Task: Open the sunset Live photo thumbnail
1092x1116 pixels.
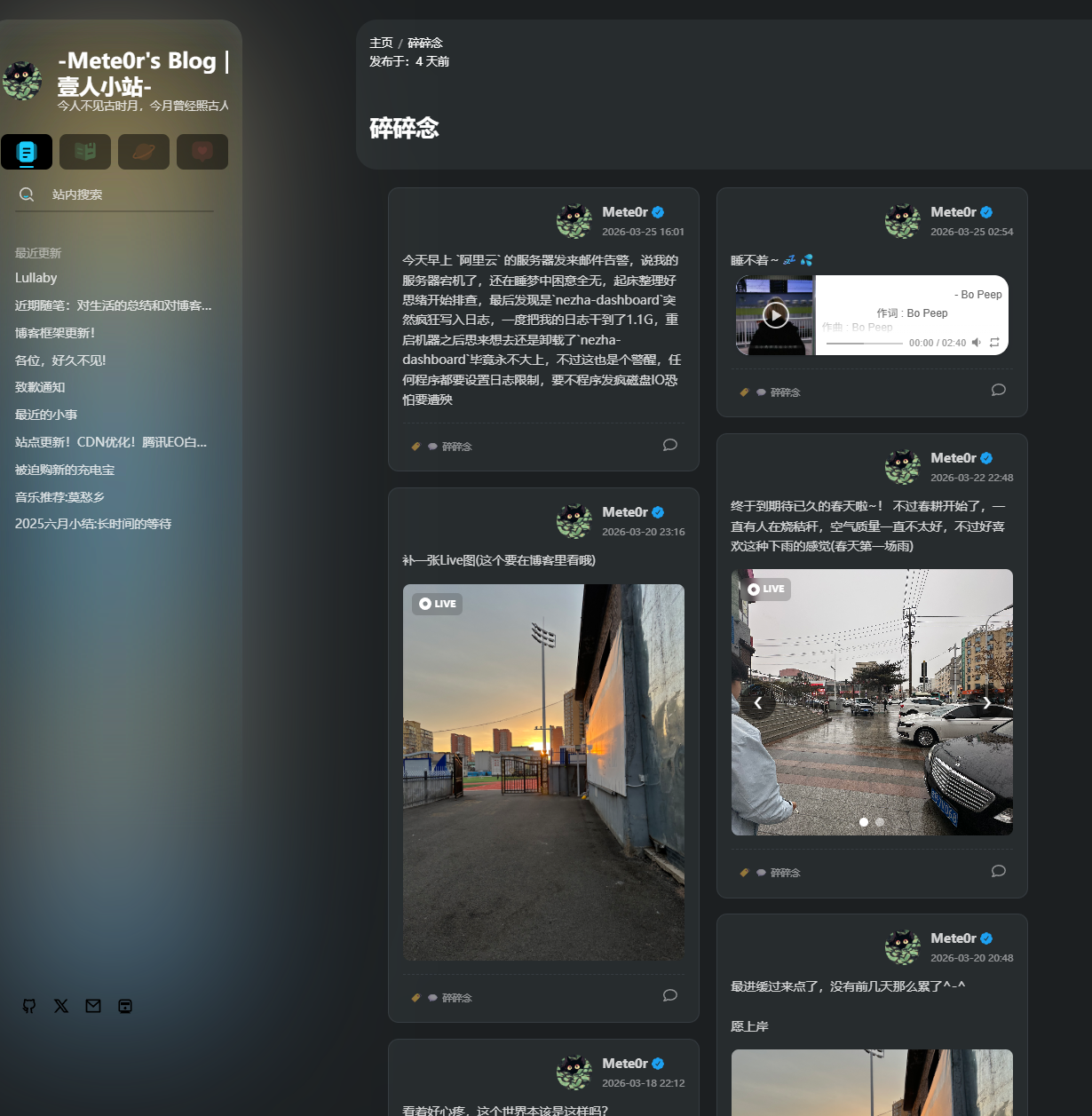Action: click(543, 772)
